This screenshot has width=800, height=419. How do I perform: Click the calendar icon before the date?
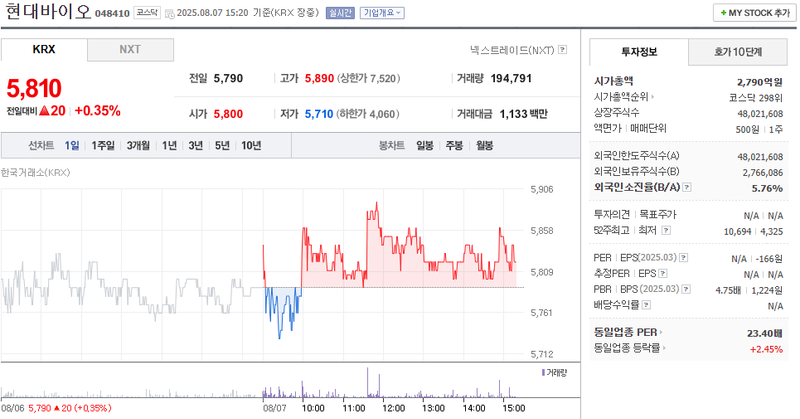point(170,13)
